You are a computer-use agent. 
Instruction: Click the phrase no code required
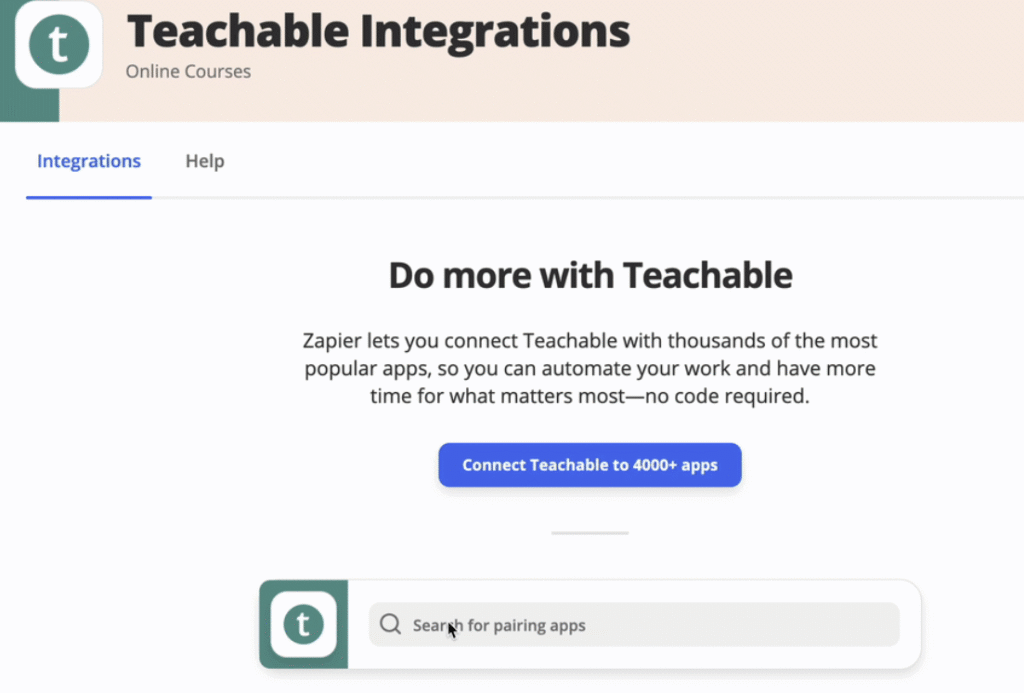tap(727, 396)
